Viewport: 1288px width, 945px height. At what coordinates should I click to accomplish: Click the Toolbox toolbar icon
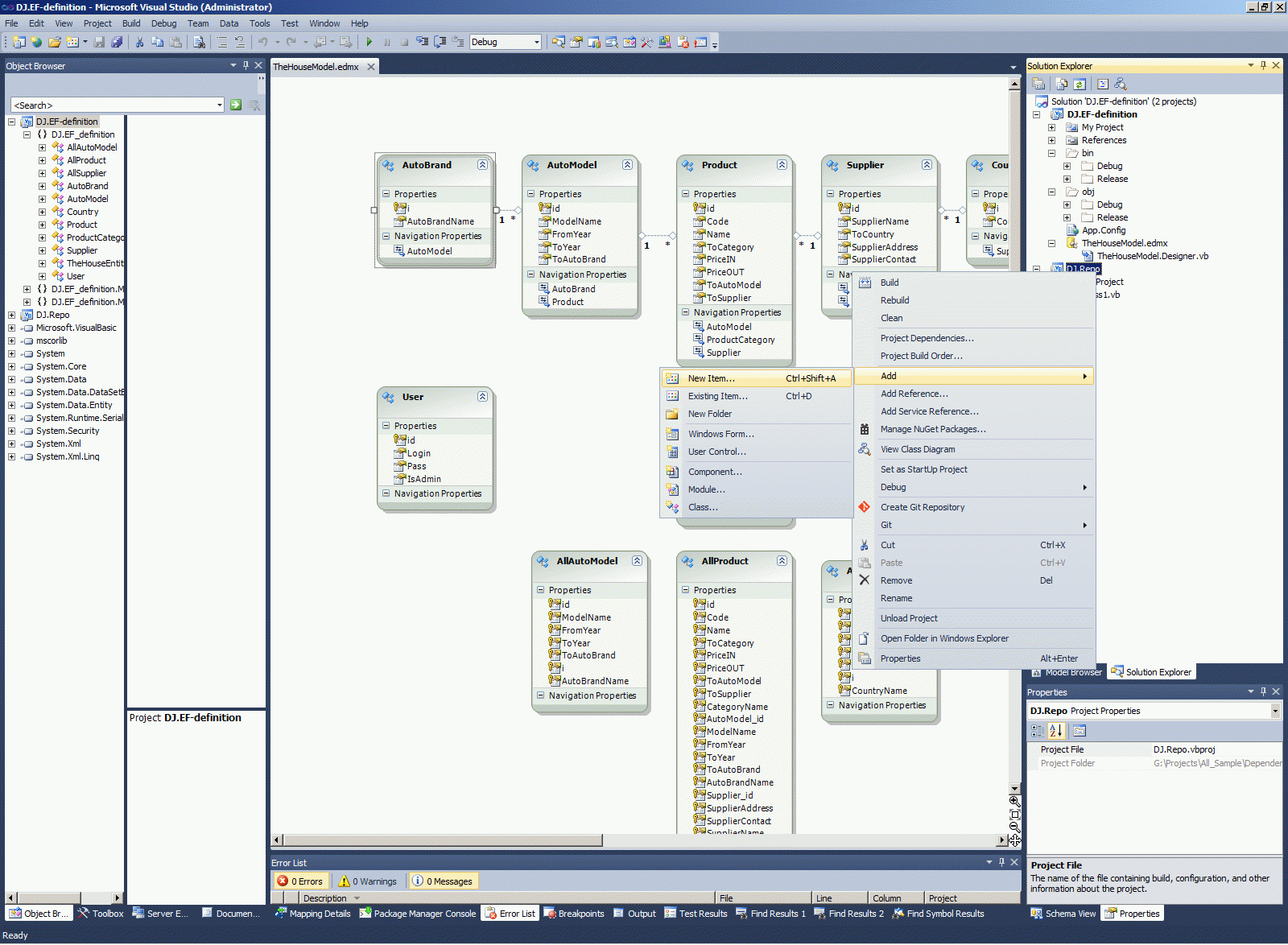(647, 42)
